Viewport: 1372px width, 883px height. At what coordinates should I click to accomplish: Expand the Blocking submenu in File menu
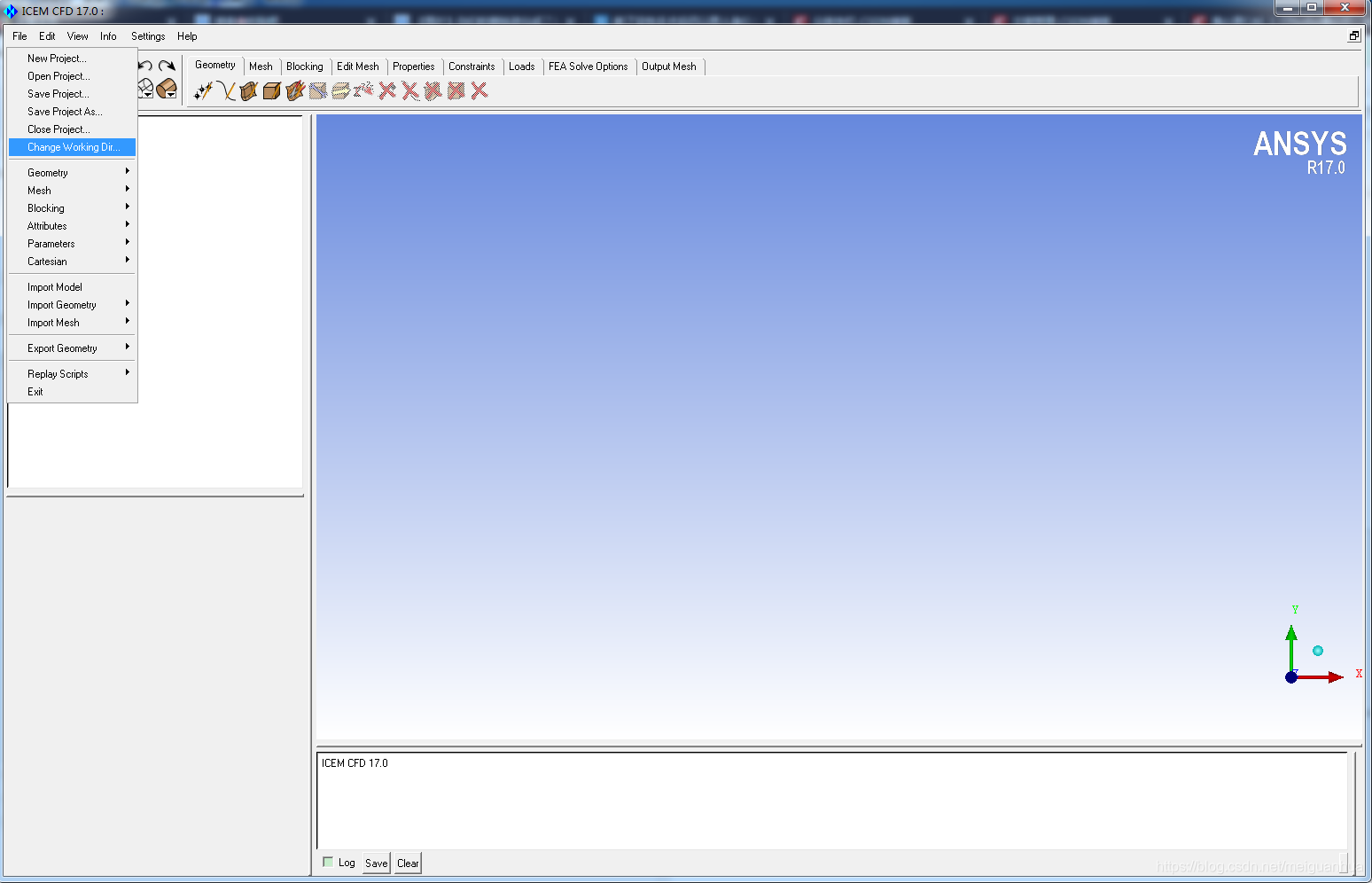[x=72, y=208]
